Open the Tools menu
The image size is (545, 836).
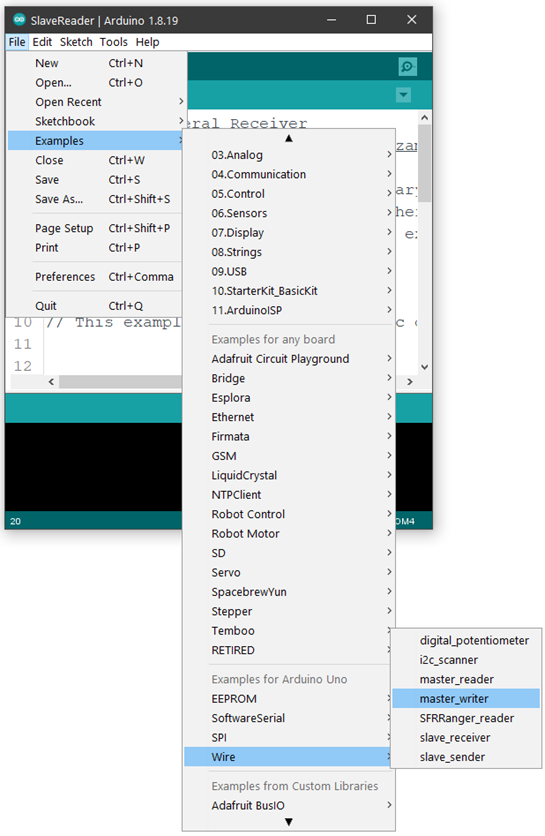coord(114,42)
